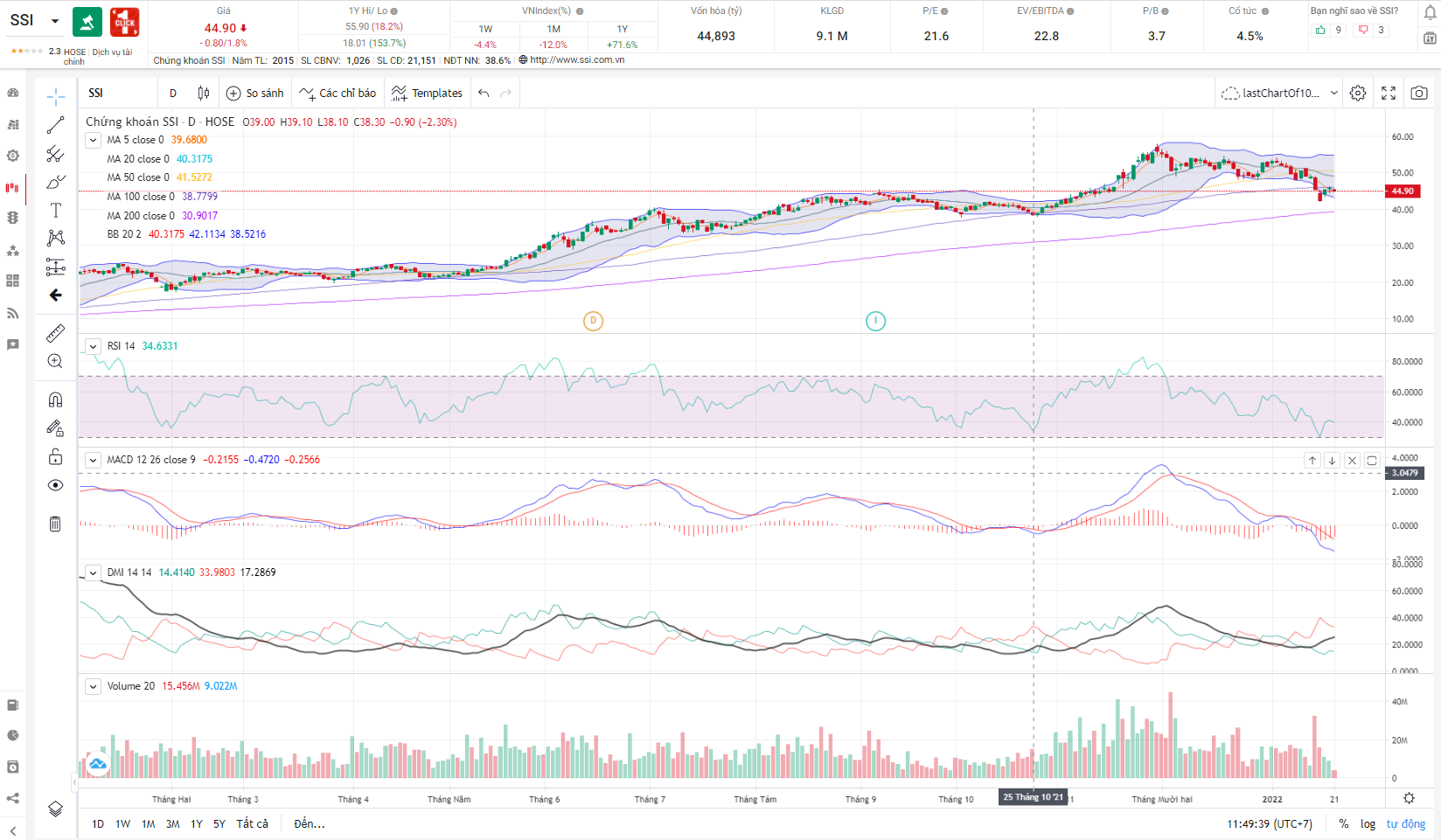Toggle percent scale mode
The height and width of the screenshot is (840, 1441).
[x=1344, y=823]
